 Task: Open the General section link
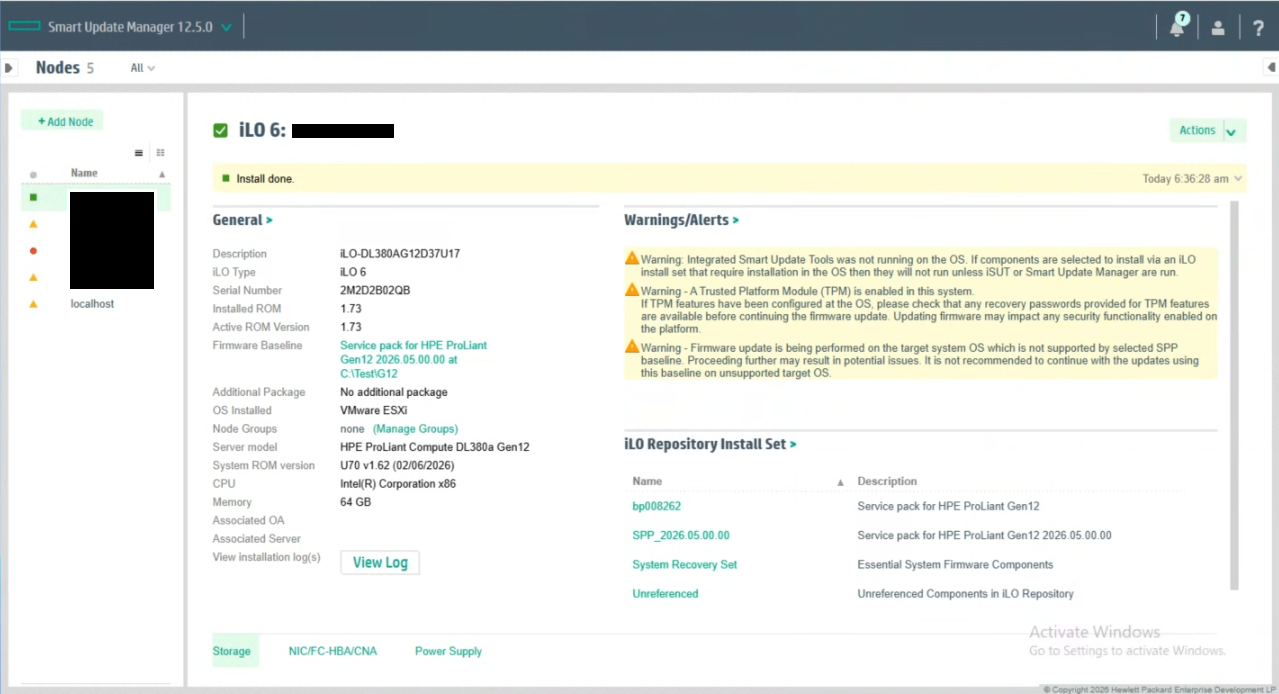(x=242, y=220)
